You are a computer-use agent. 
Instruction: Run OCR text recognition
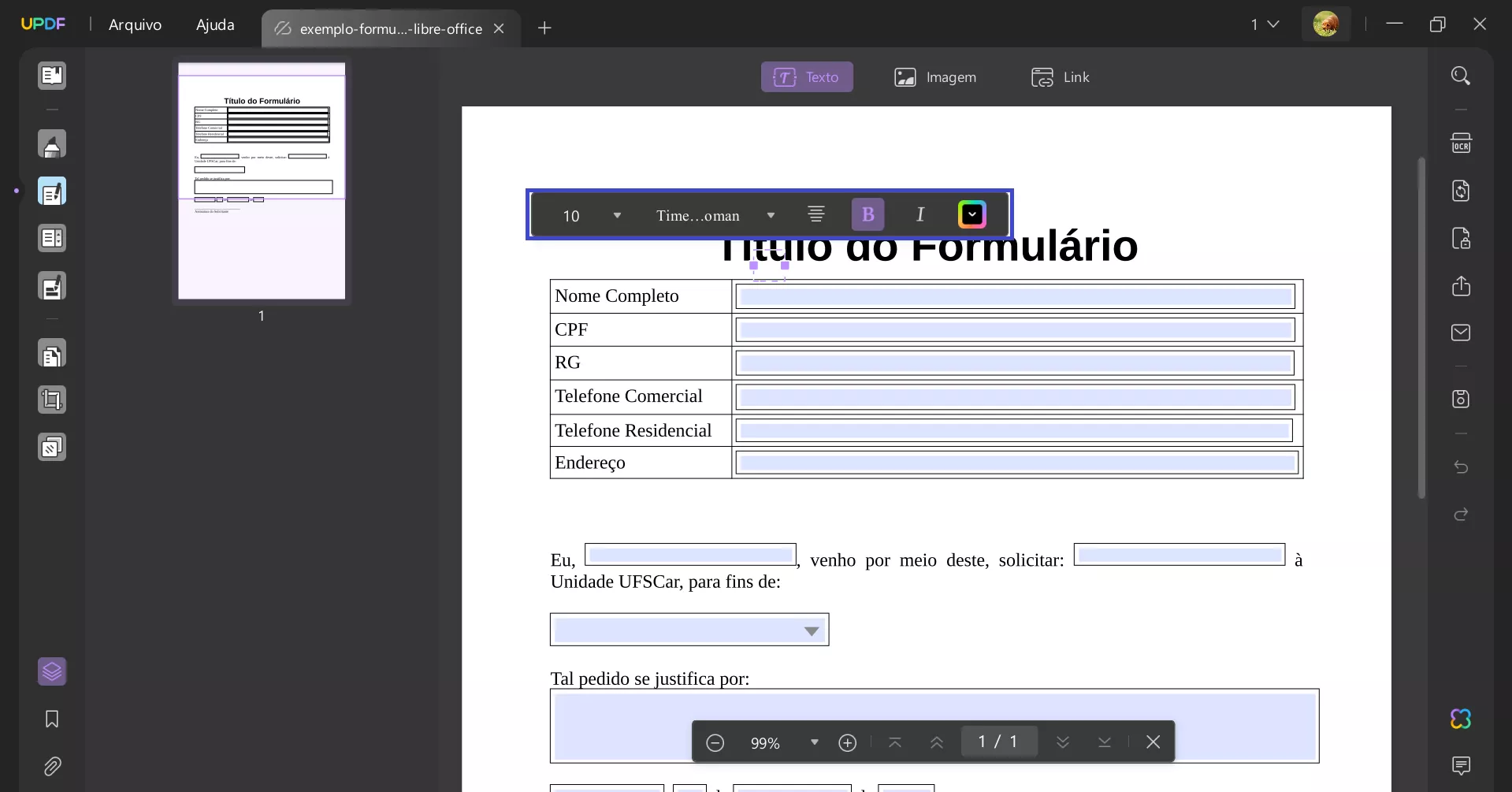point(1461,143)
